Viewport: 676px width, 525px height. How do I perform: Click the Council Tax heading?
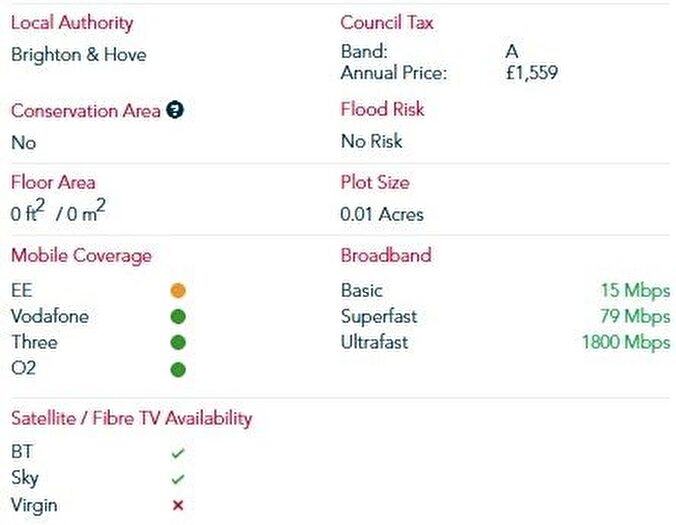click(387, 23)
